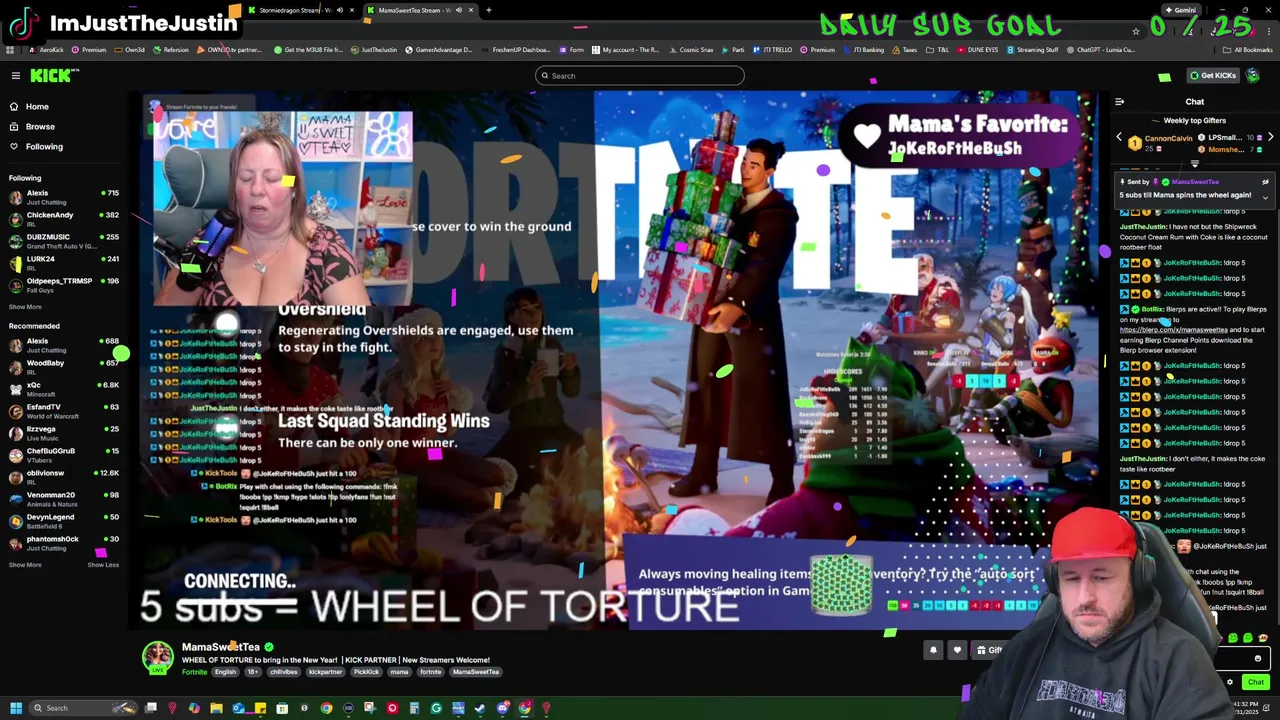Open ChickenAndy channel in Following list
Screen dimensions: 1280x720
coord(62,218)
